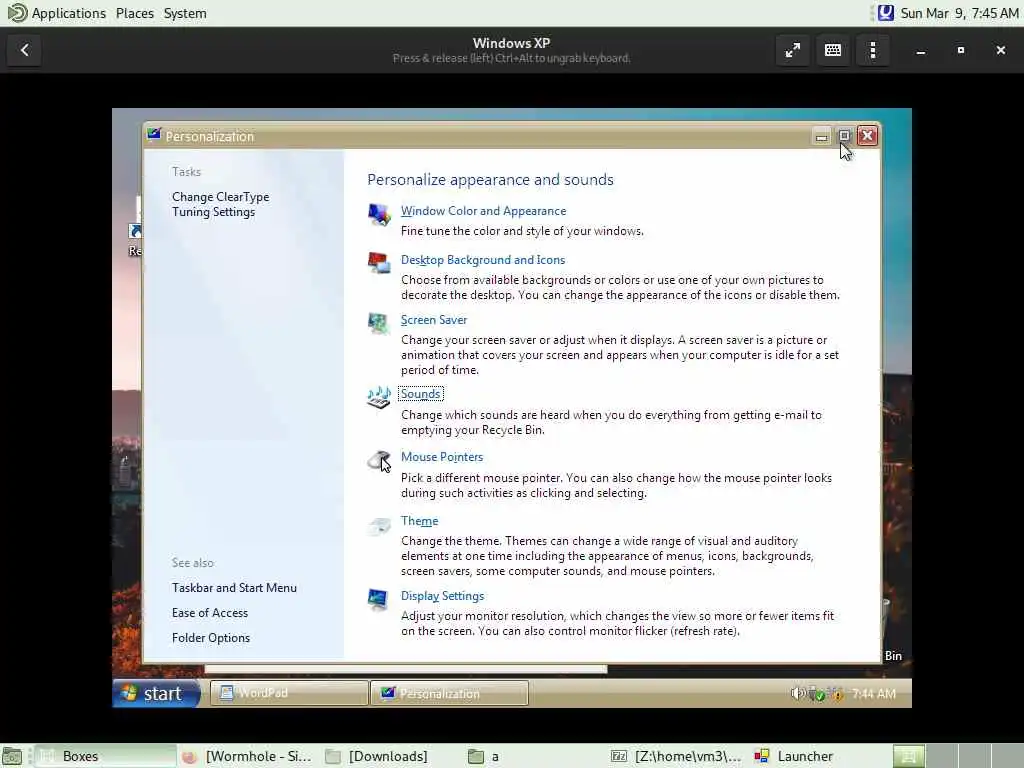The image size is (1024, 768).
Task: Open Desktop Background and Icons link
Action: click(483, 260)
